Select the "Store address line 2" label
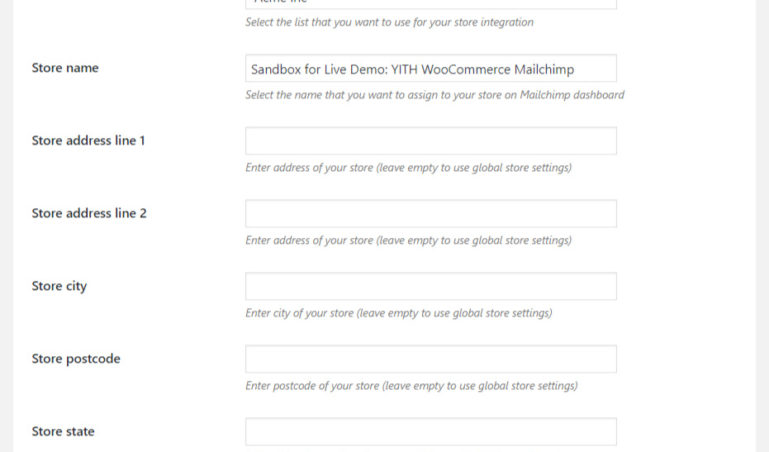 tap(89, 213)
